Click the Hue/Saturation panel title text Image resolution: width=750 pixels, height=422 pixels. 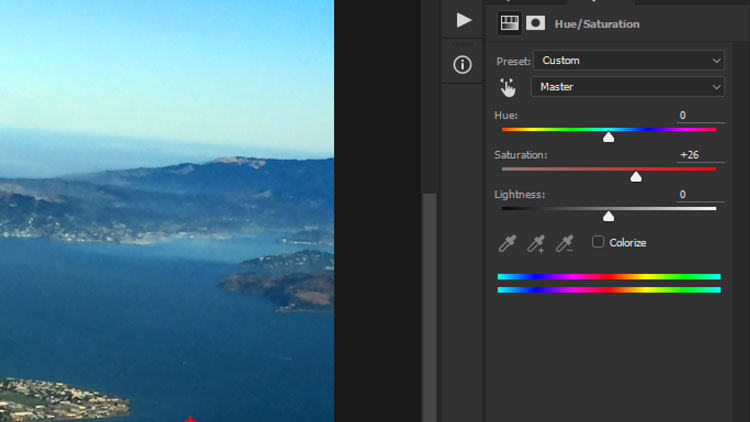coord(597,24)
